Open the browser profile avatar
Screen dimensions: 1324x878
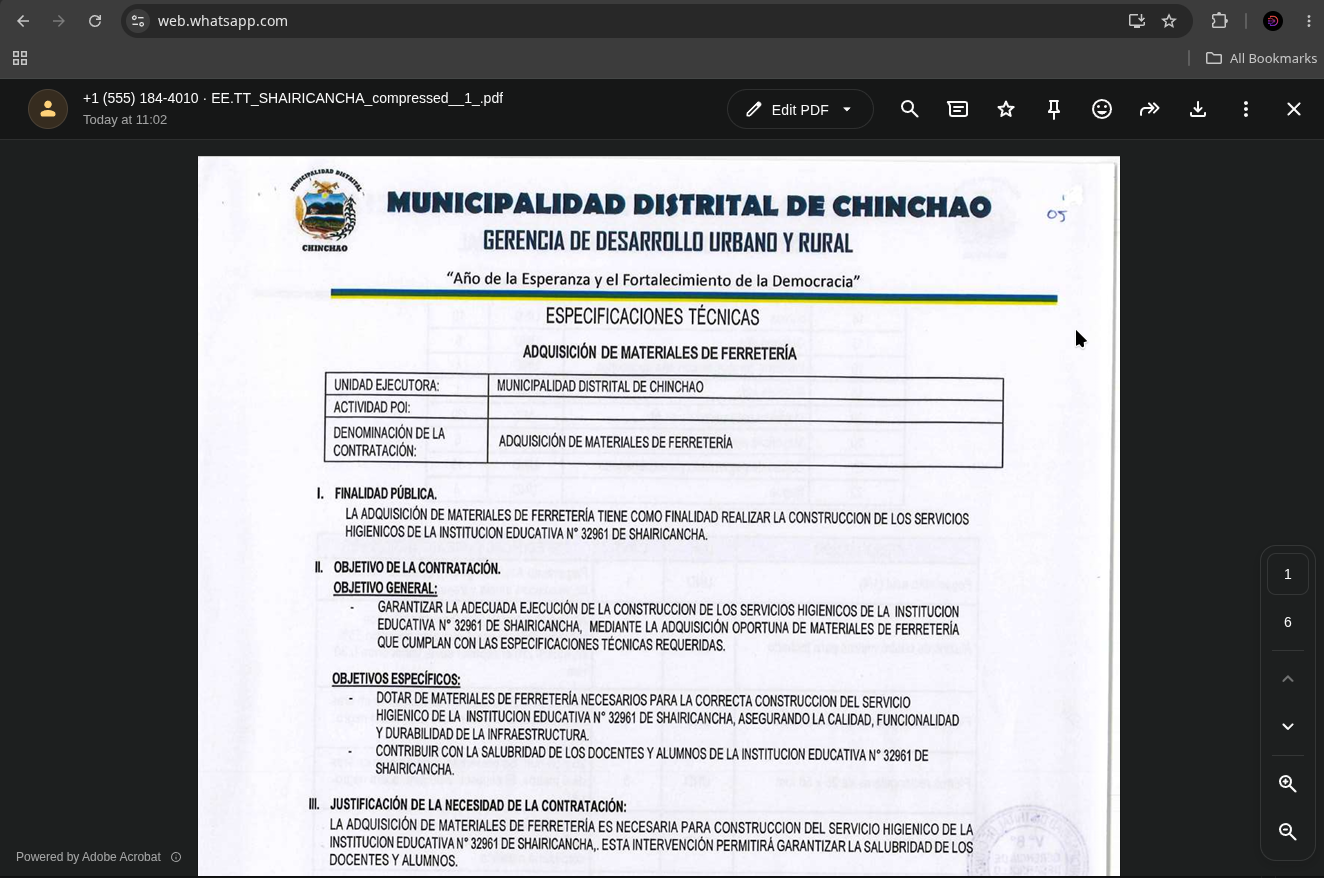(1273, 20)
